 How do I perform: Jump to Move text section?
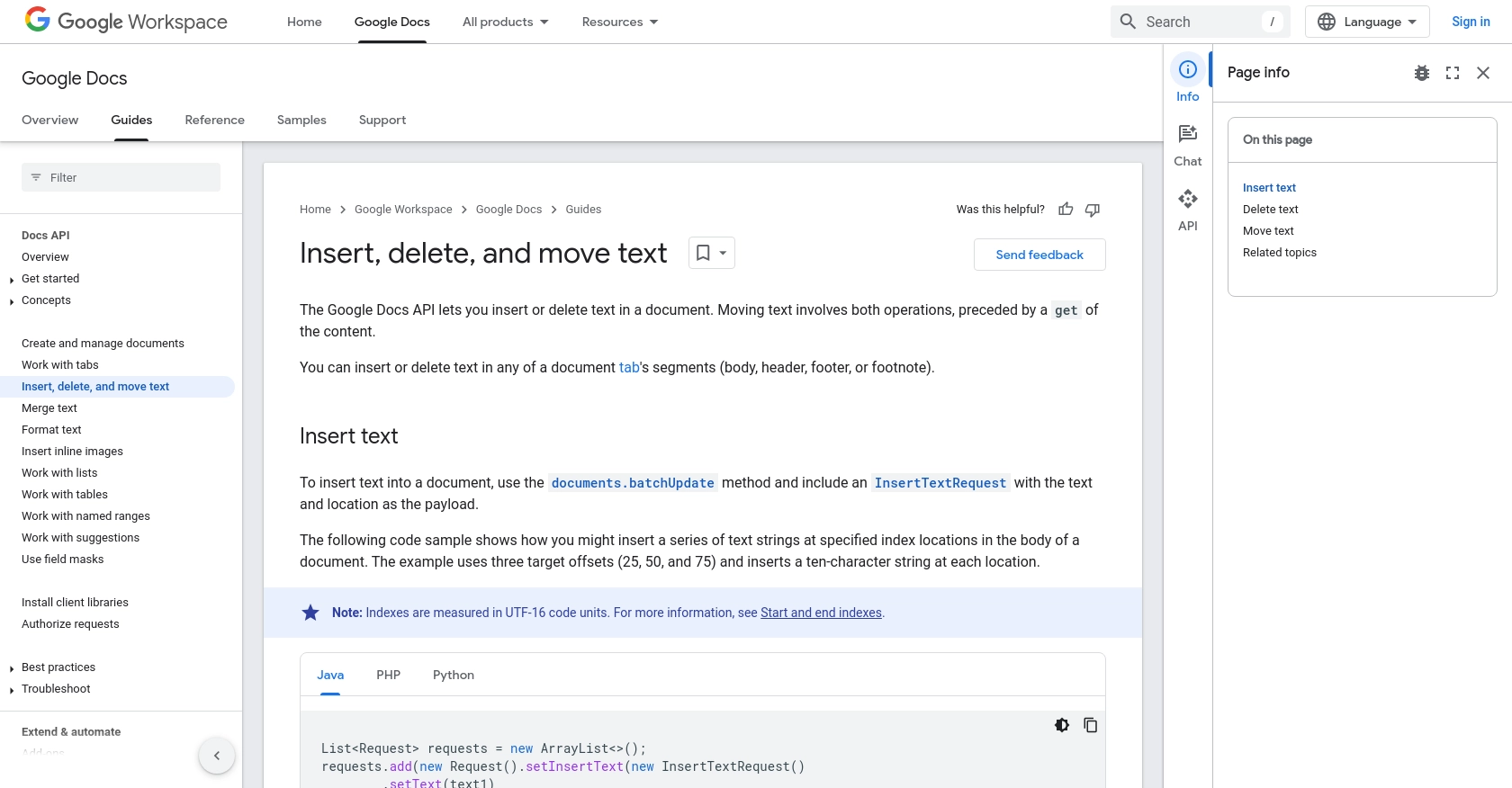tap(1268, 231)
